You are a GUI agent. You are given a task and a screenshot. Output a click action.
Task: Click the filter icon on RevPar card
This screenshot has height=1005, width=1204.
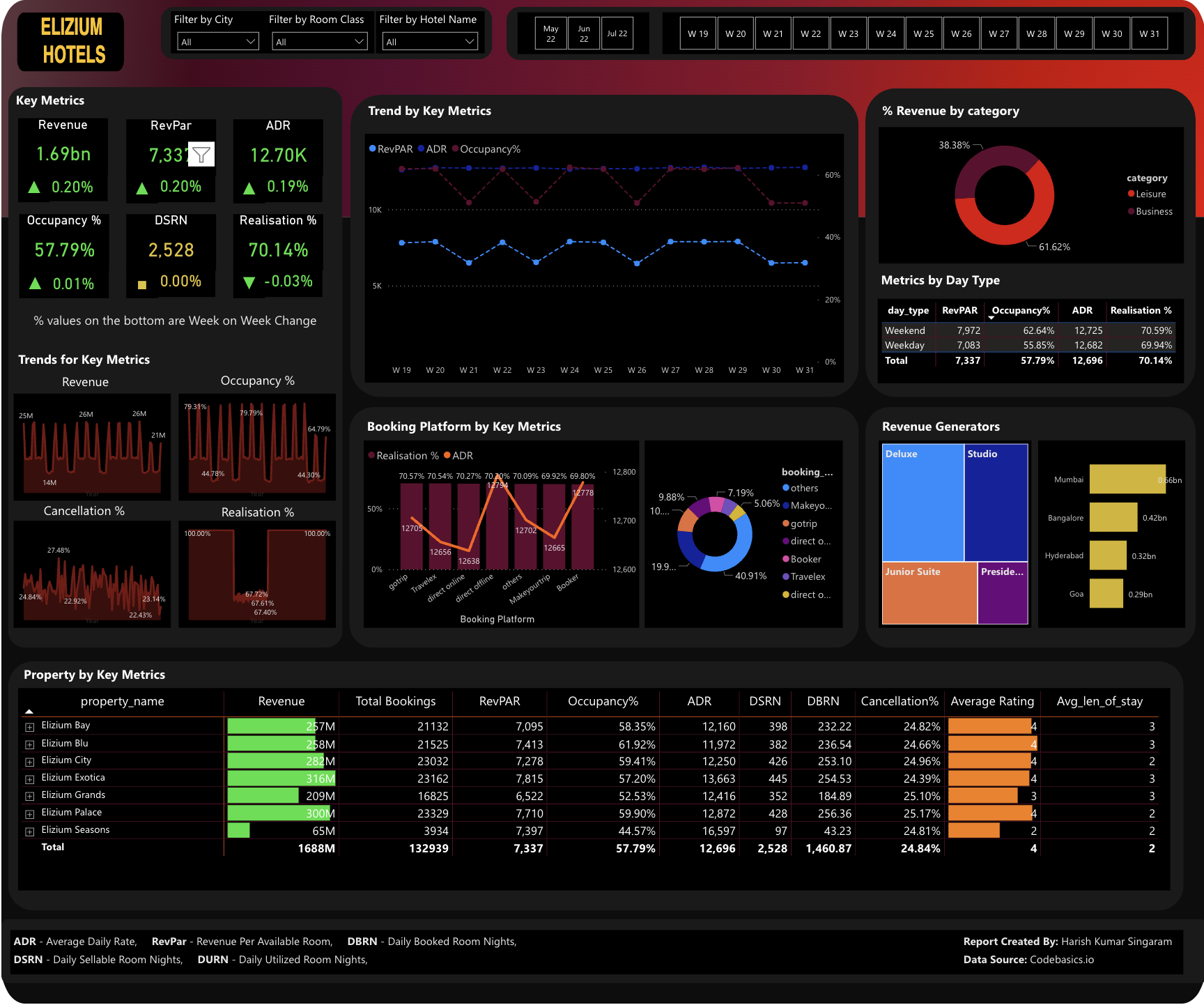[201, 155]
